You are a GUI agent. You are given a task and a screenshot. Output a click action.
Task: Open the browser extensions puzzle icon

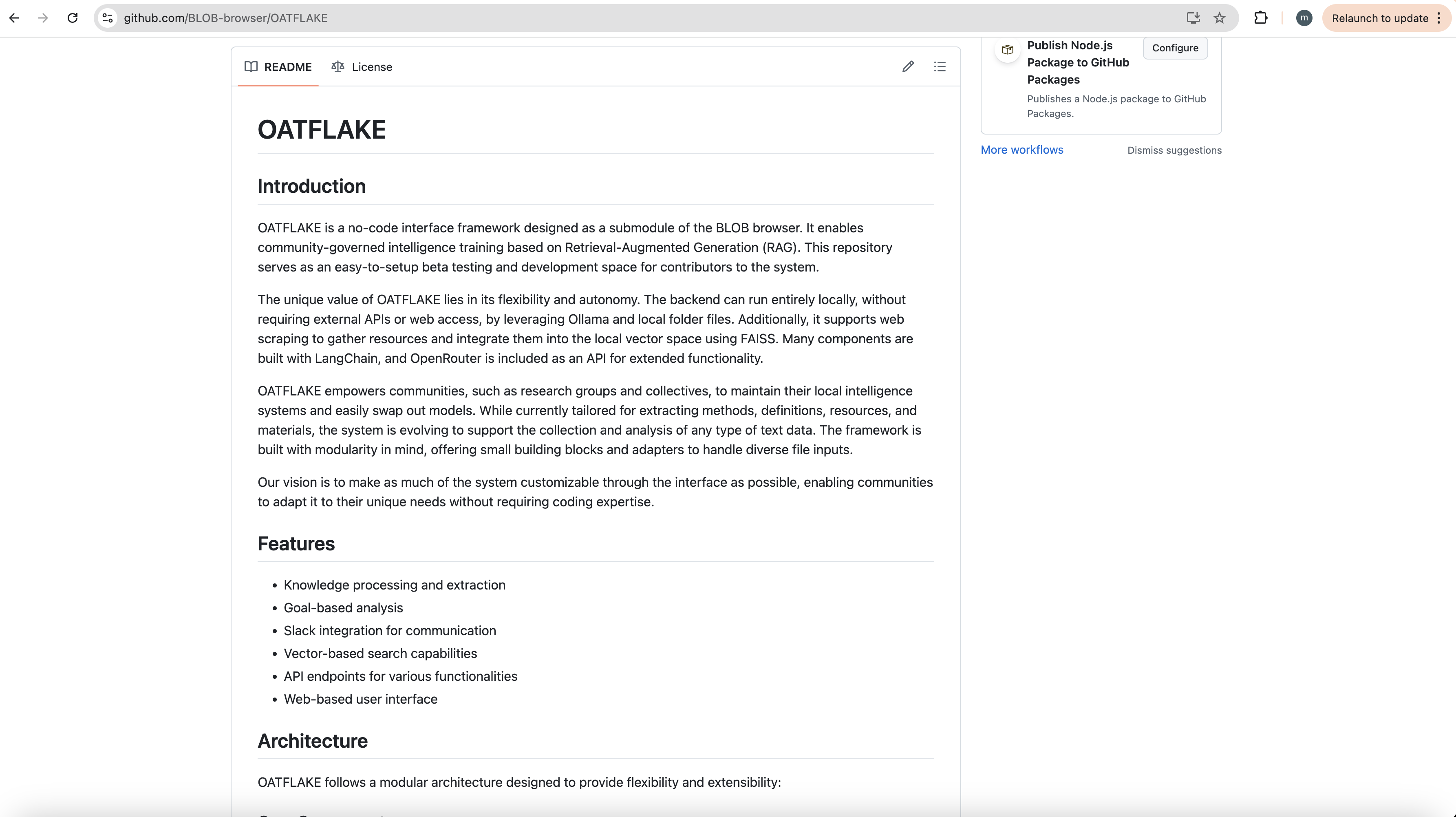point(1260,18)
